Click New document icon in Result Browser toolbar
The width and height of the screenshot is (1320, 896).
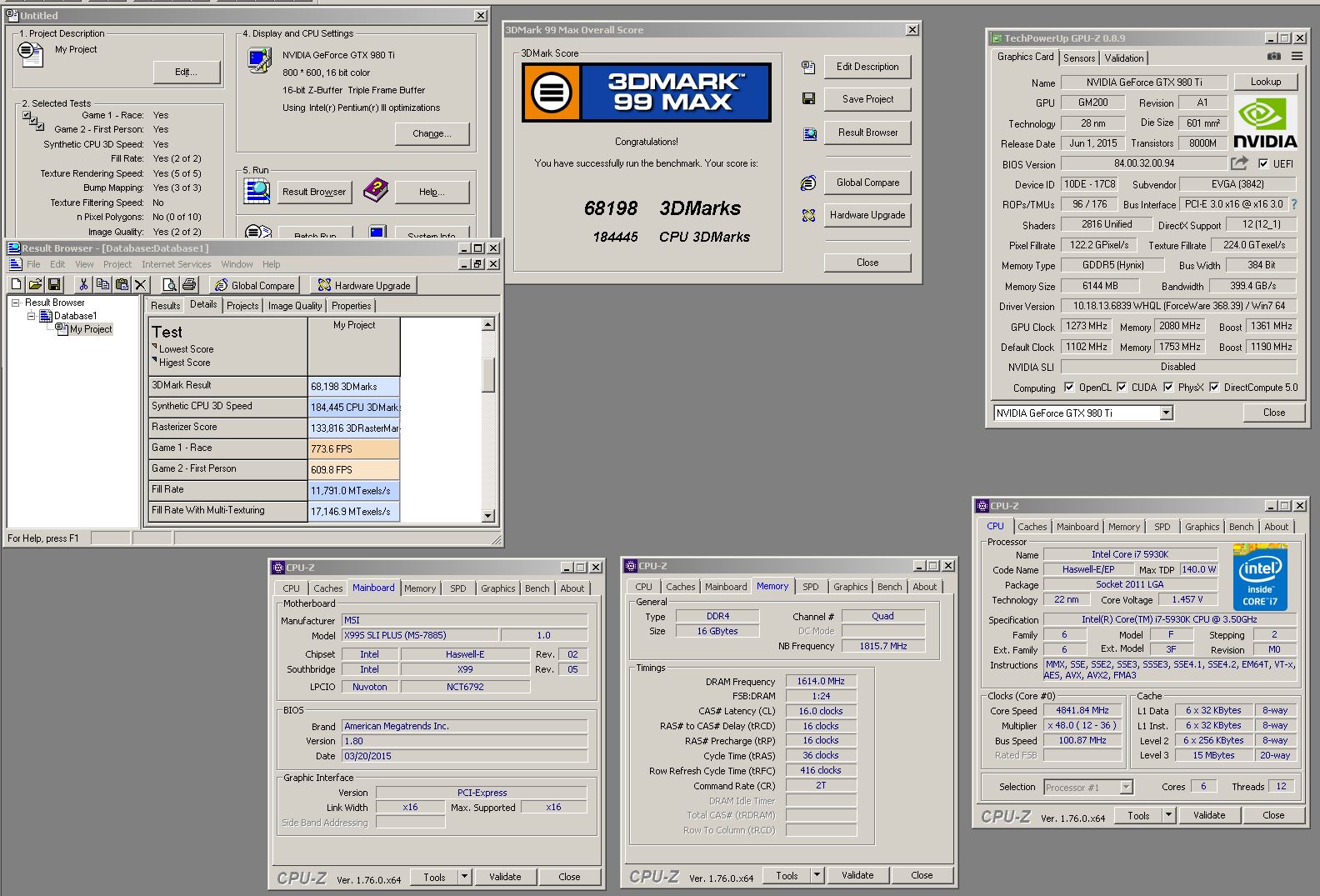[16, 285]
